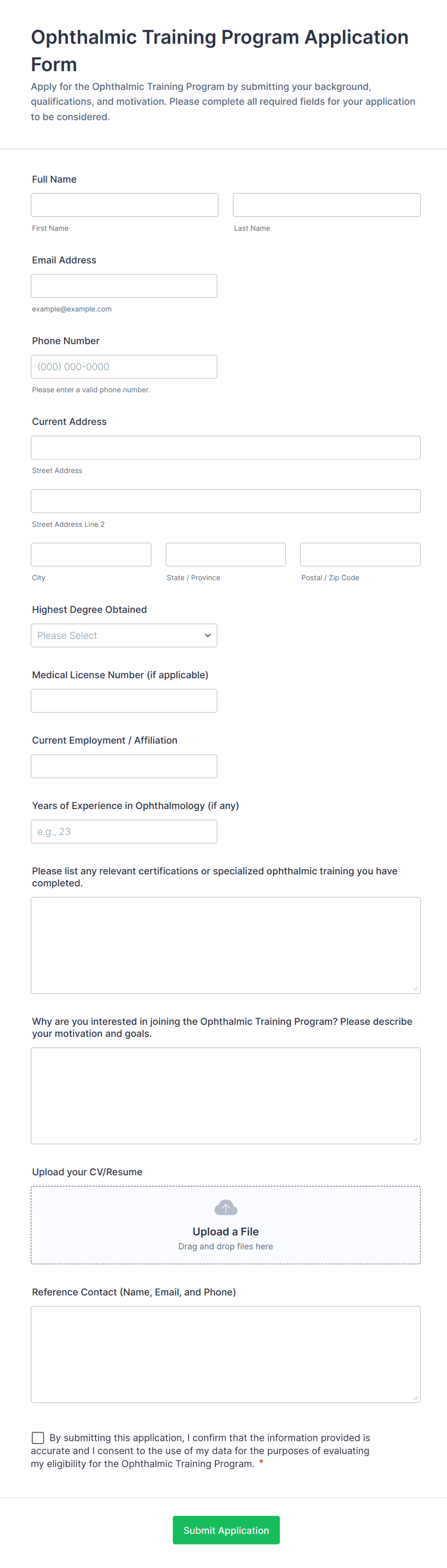The width and height of the screenshot is (447, 1568).
Task: Focus the Street Address field
Action: coord(225,448)
